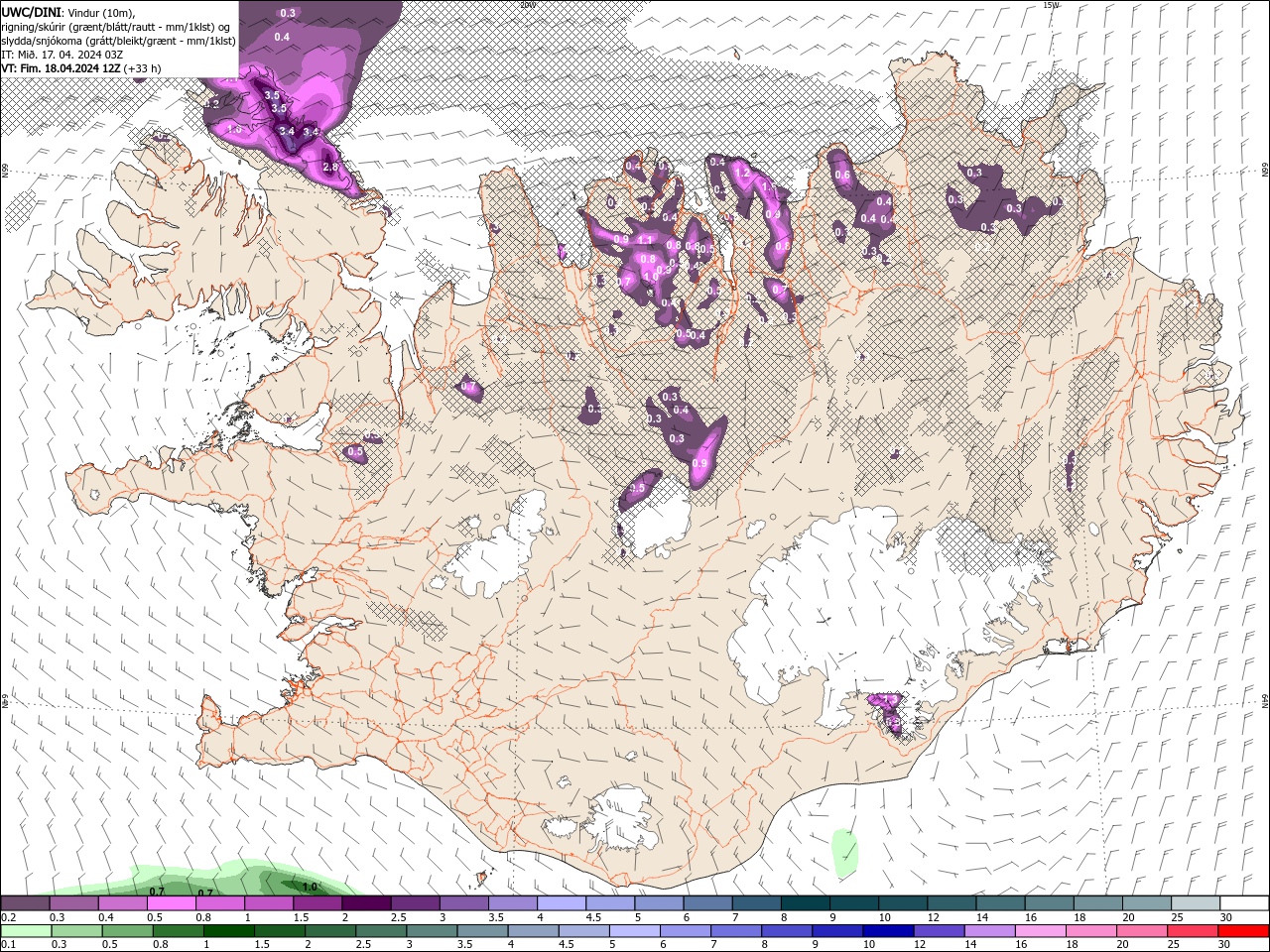Click the pink 18 swatch in bottom legend
The width and height of the screenshot is (1270, 952).
tap(1090, 931)
